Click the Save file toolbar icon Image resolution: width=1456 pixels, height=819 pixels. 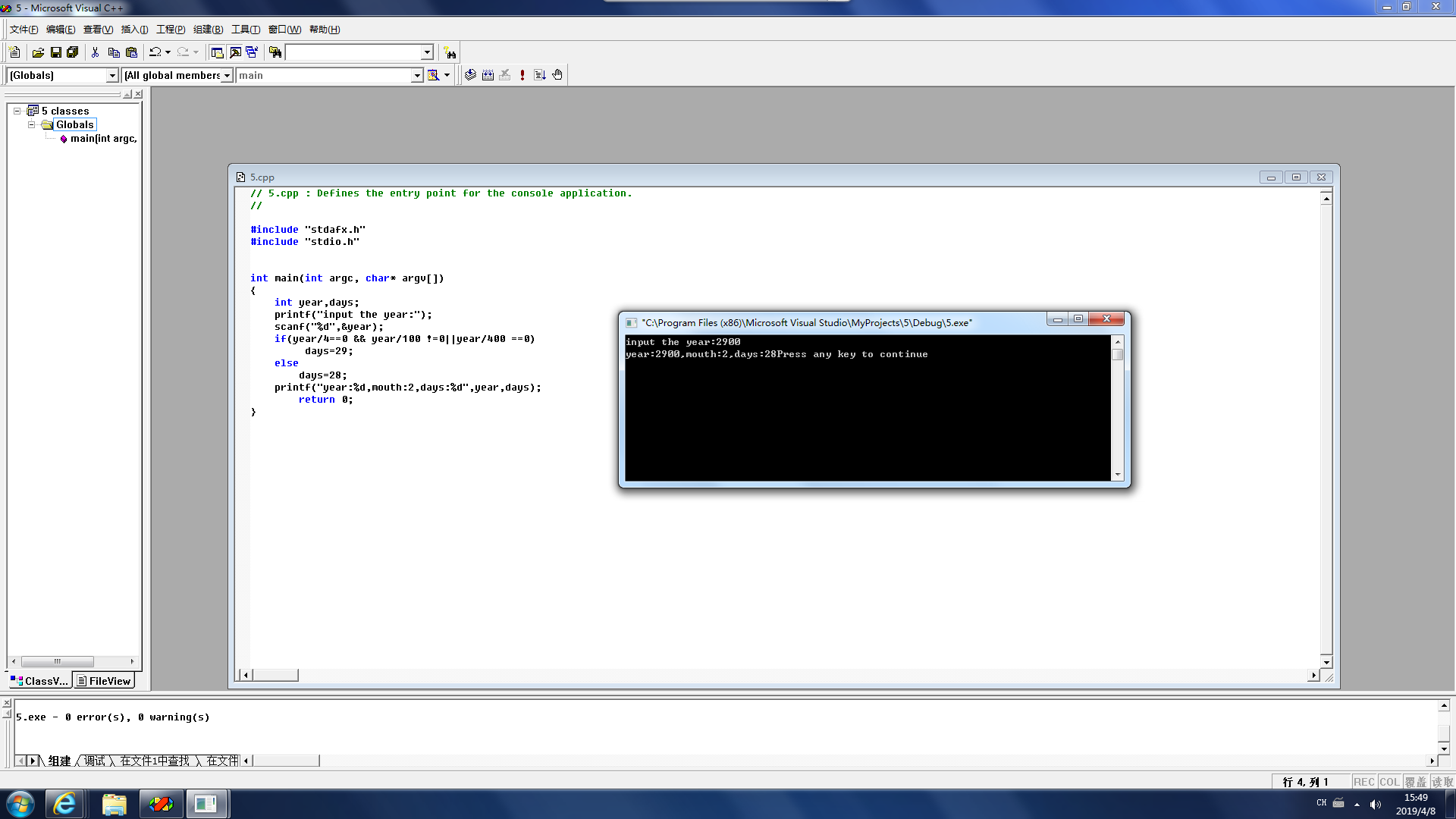click(x=55, y=52)
